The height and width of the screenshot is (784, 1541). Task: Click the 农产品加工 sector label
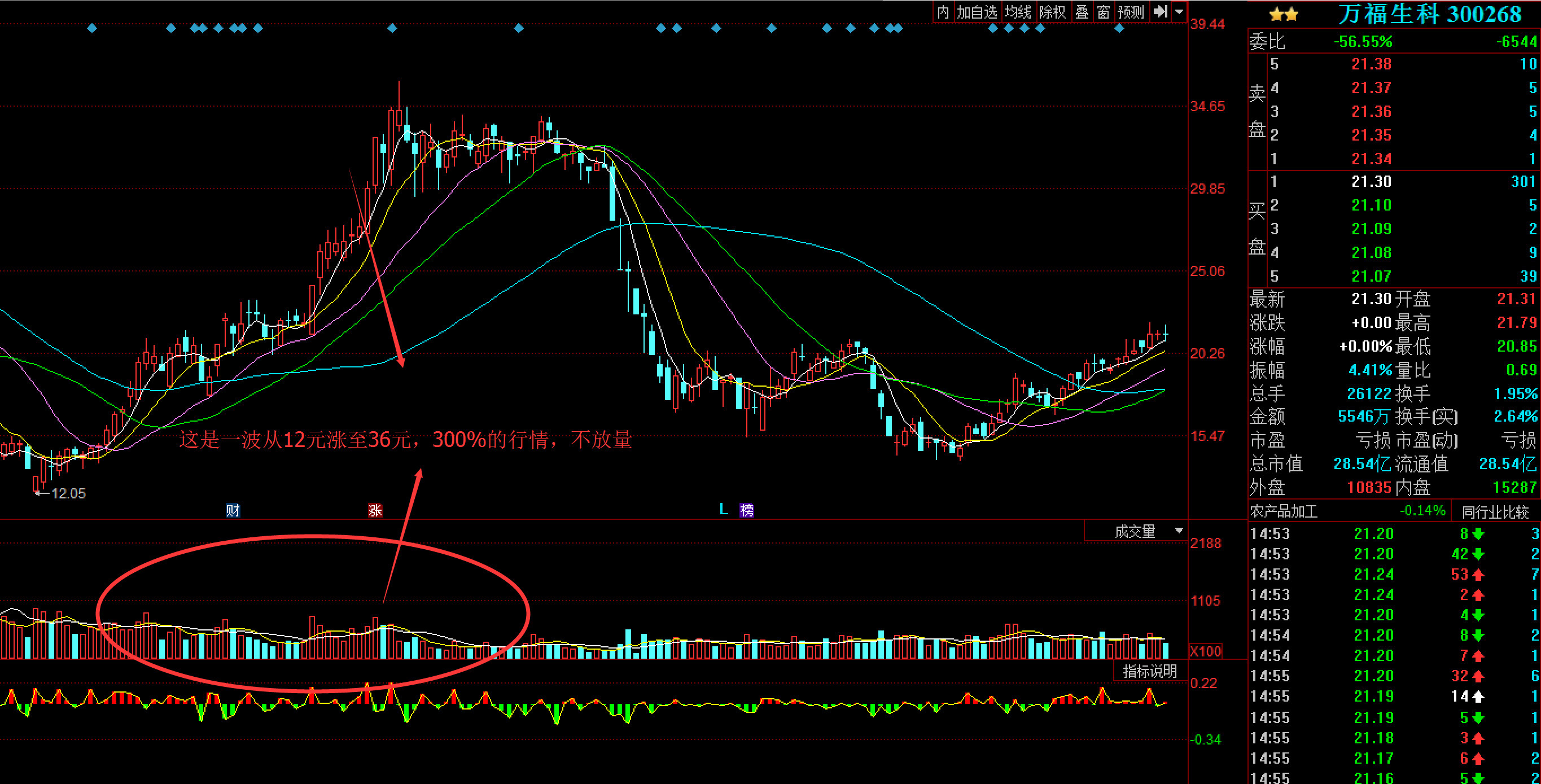coord(1283,511)
